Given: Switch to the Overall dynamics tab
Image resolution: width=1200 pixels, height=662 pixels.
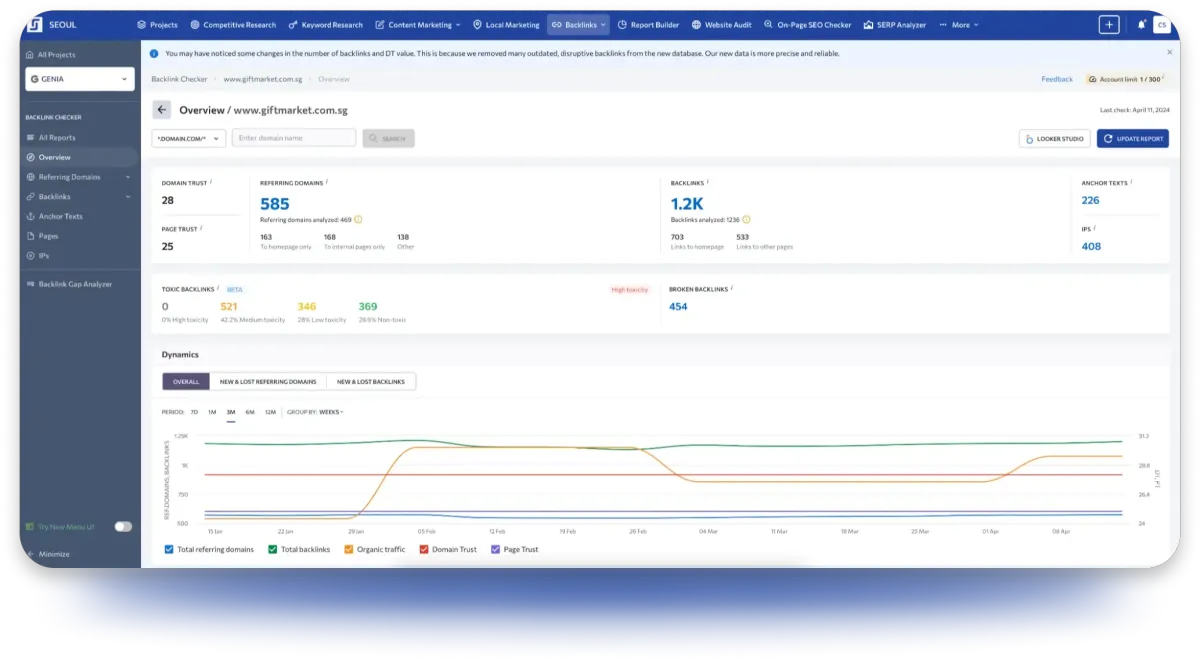Looking at the screenshot, I should (186, 381).
